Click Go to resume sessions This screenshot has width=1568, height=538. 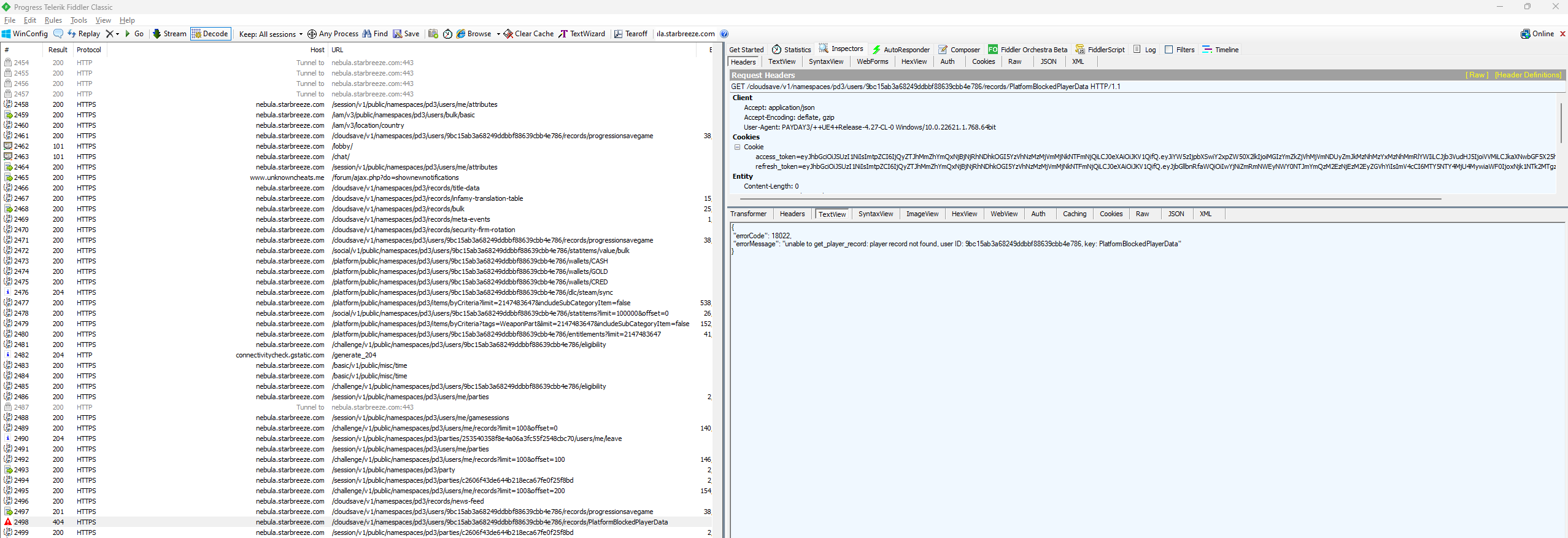coord(134,34)
